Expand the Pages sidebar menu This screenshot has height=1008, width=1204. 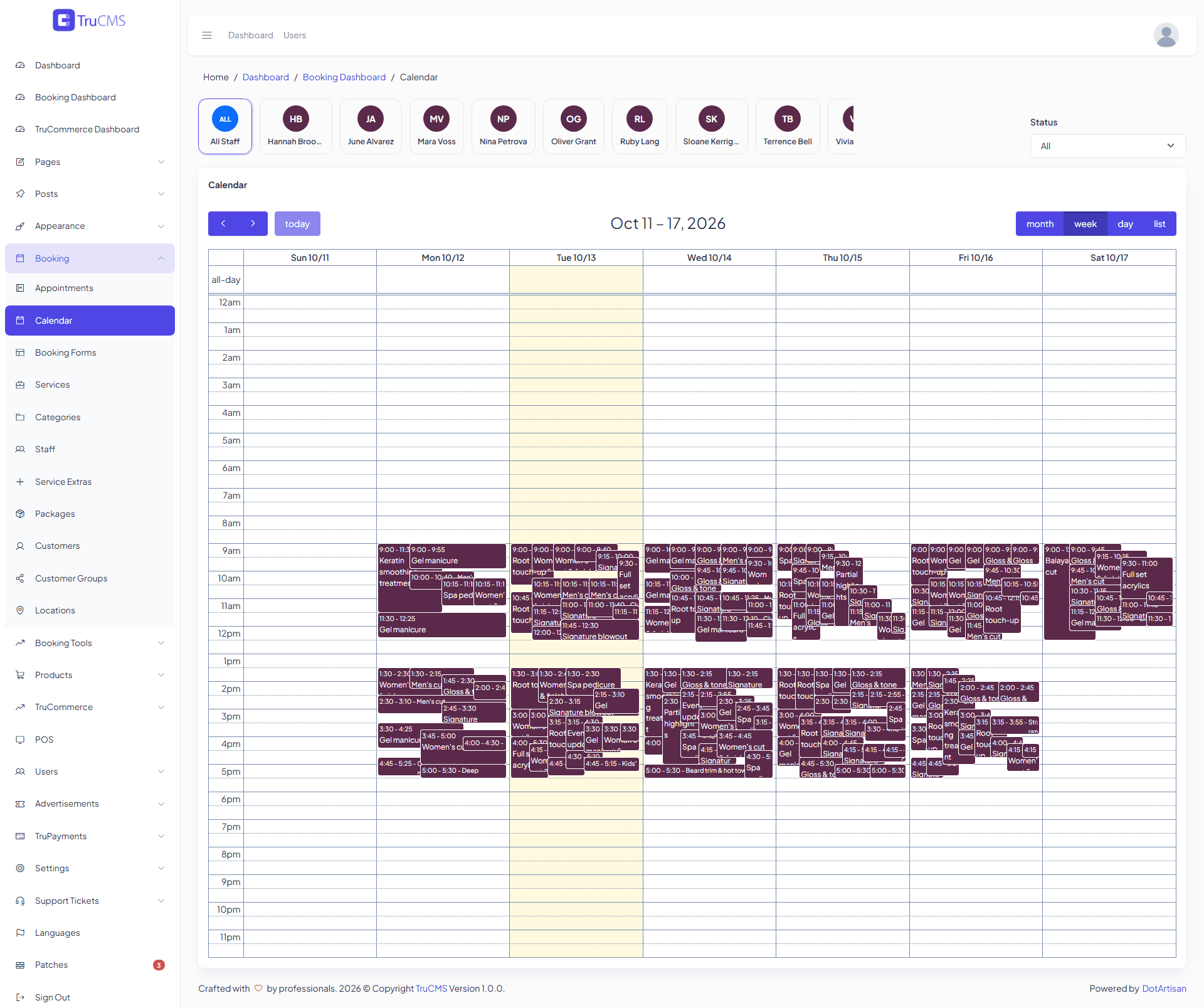[90, 162]
